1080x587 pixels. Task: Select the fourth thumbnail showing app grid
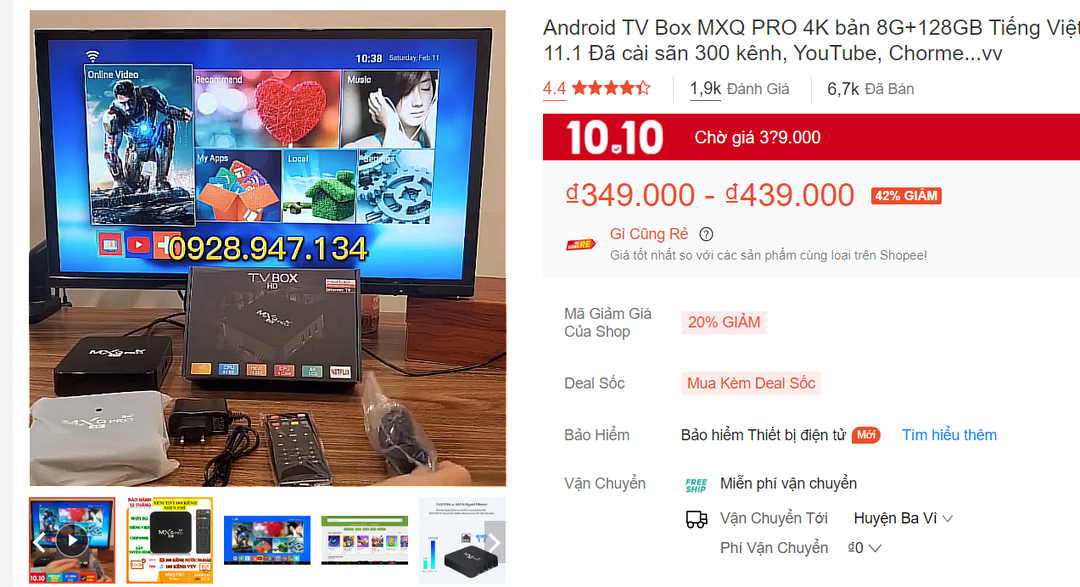pos(364,540)
